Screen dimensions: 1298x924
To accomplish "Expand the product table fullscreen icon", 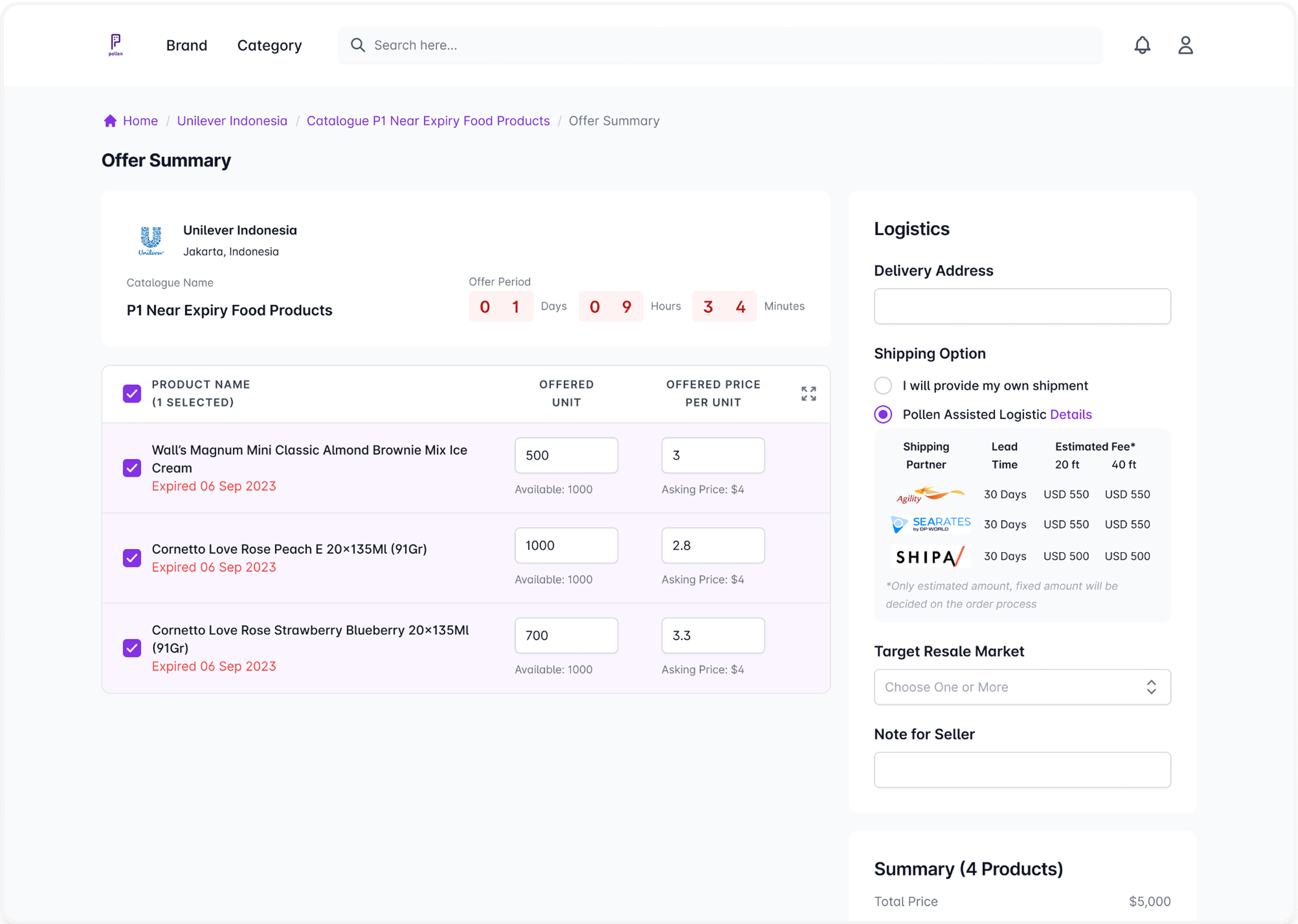I will click(x=809, y=393).
